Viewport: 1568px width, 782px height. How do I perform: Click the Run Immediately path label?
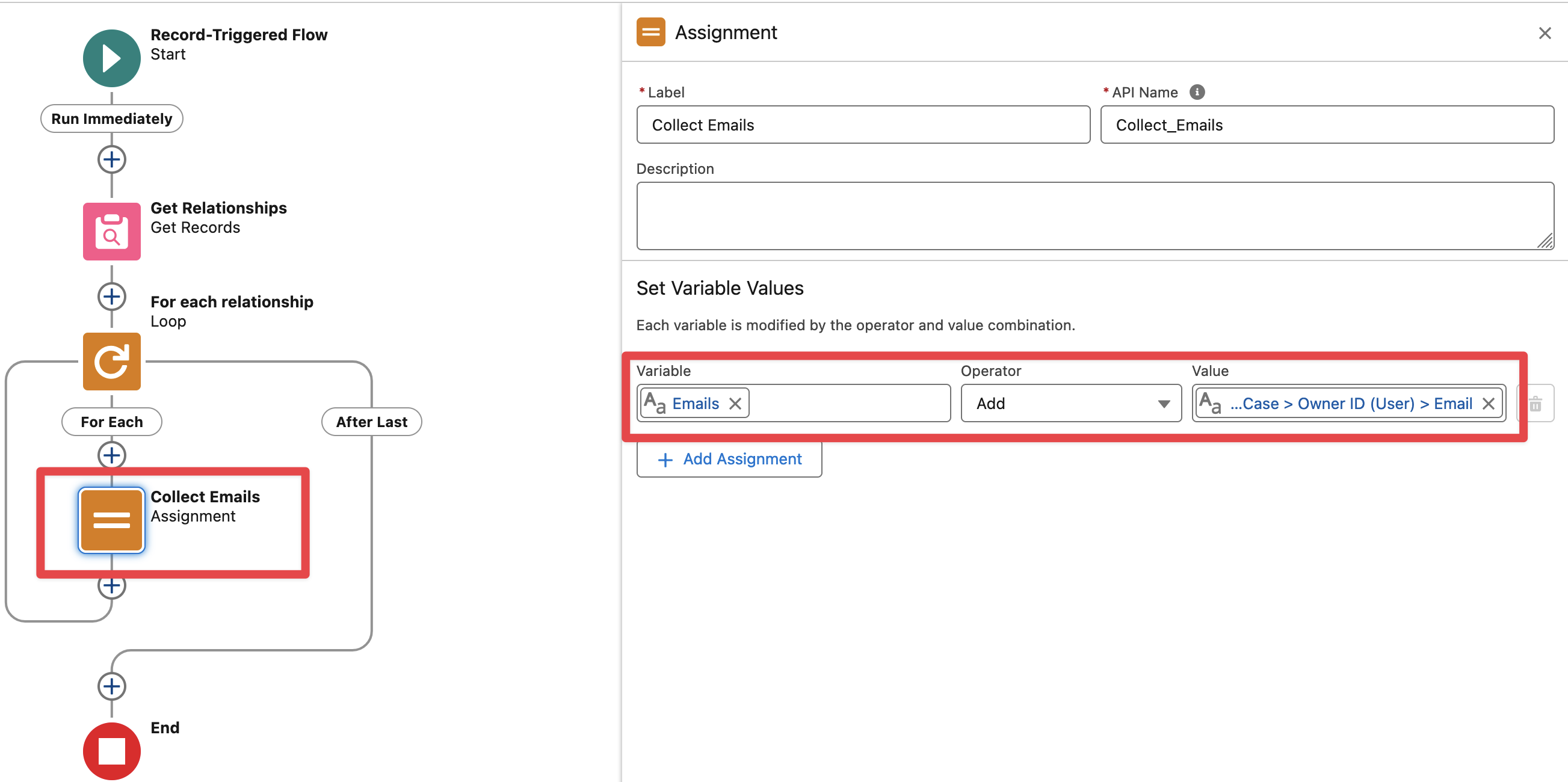click(x=111, y=119)
